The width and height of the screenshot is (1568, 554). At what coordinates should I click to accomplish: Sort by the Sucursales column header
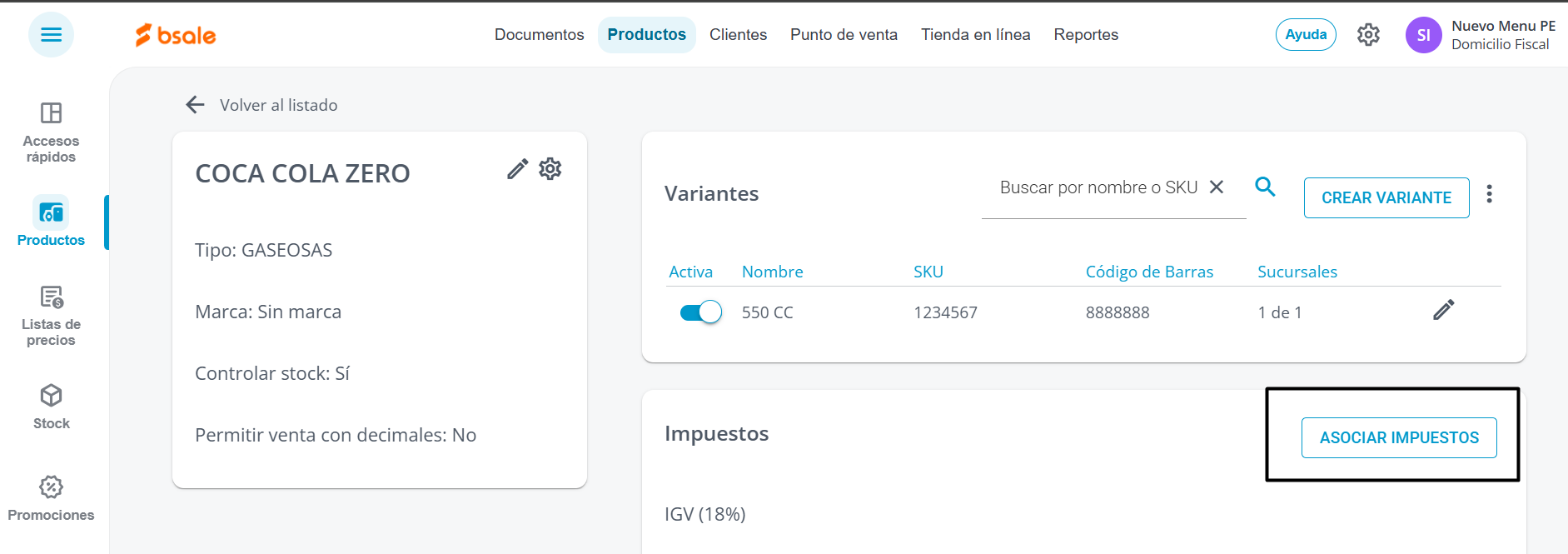(x=1297, y=272)
